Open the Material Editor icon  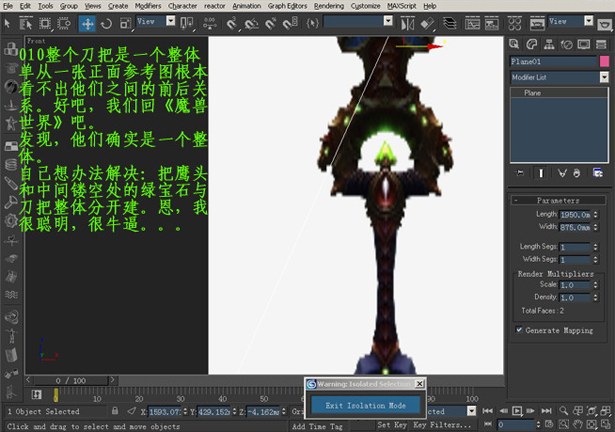point(514,24)
